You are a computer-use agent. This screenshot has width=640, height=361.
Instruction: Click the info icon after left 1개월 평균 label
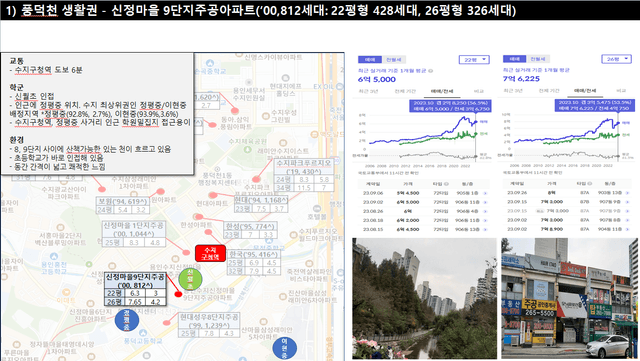pos(431,71)
